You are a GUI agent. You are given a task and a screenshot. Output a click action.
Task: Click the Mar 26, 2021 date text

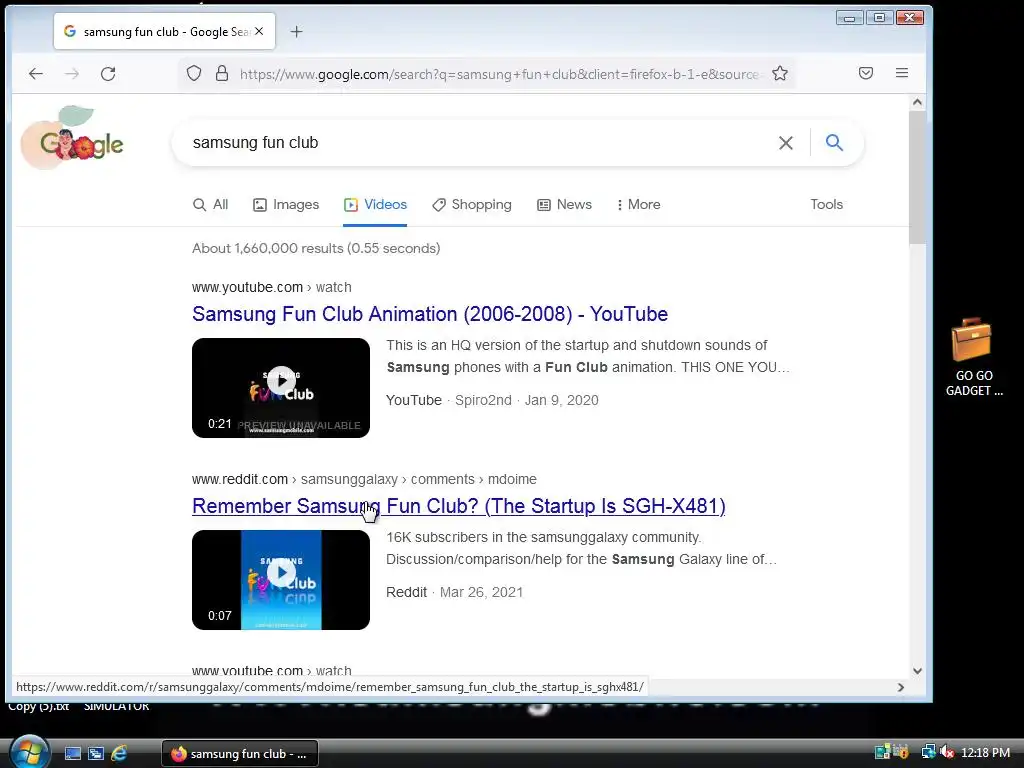(481, 592)
